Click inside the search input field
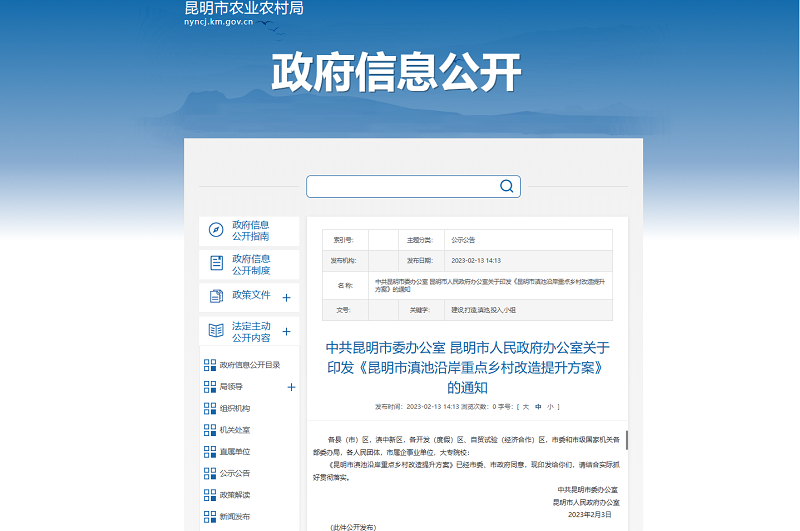This screenshot has width=800, height=531. click(400, 186)
